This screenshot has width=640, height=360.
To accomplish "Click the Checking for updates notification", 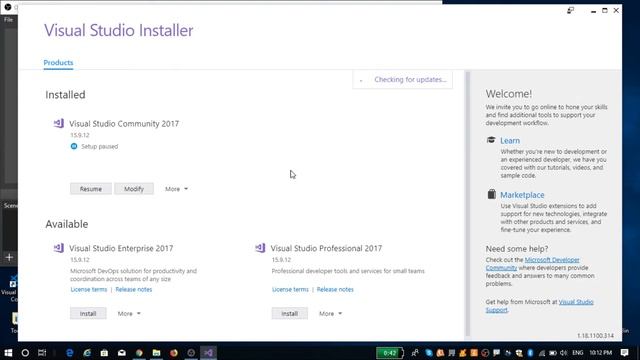I will (x=402, y=80).
